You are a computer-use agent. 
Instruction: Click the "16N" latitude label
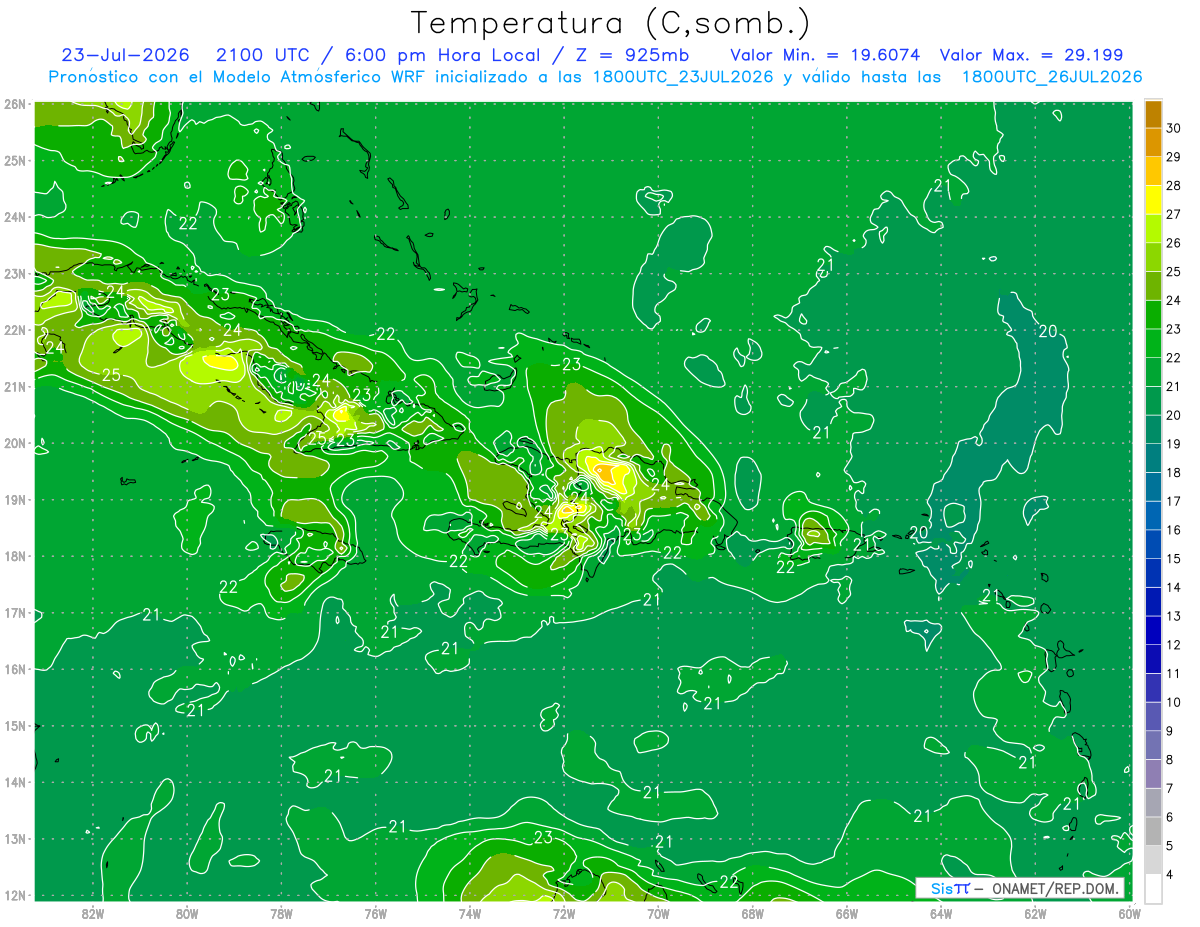pyautogui.click(x=15, y=669)
